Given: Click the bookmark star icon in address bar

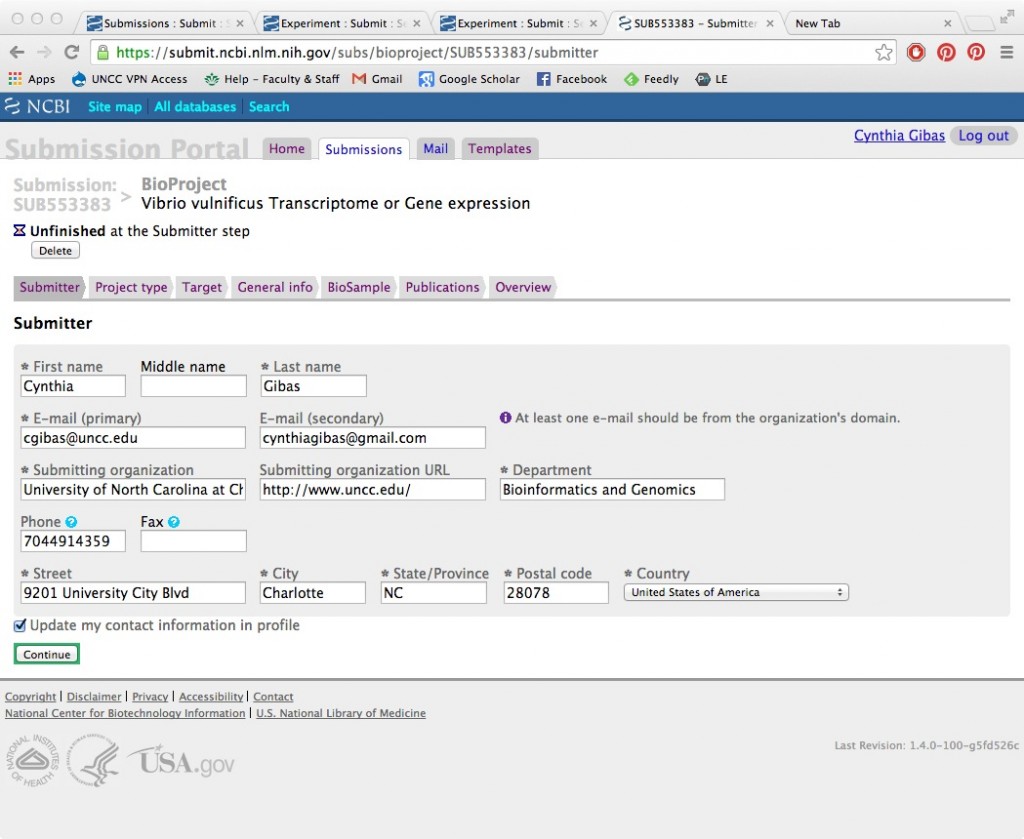Looking at the screenshot, I should click(x=883, y=53).
